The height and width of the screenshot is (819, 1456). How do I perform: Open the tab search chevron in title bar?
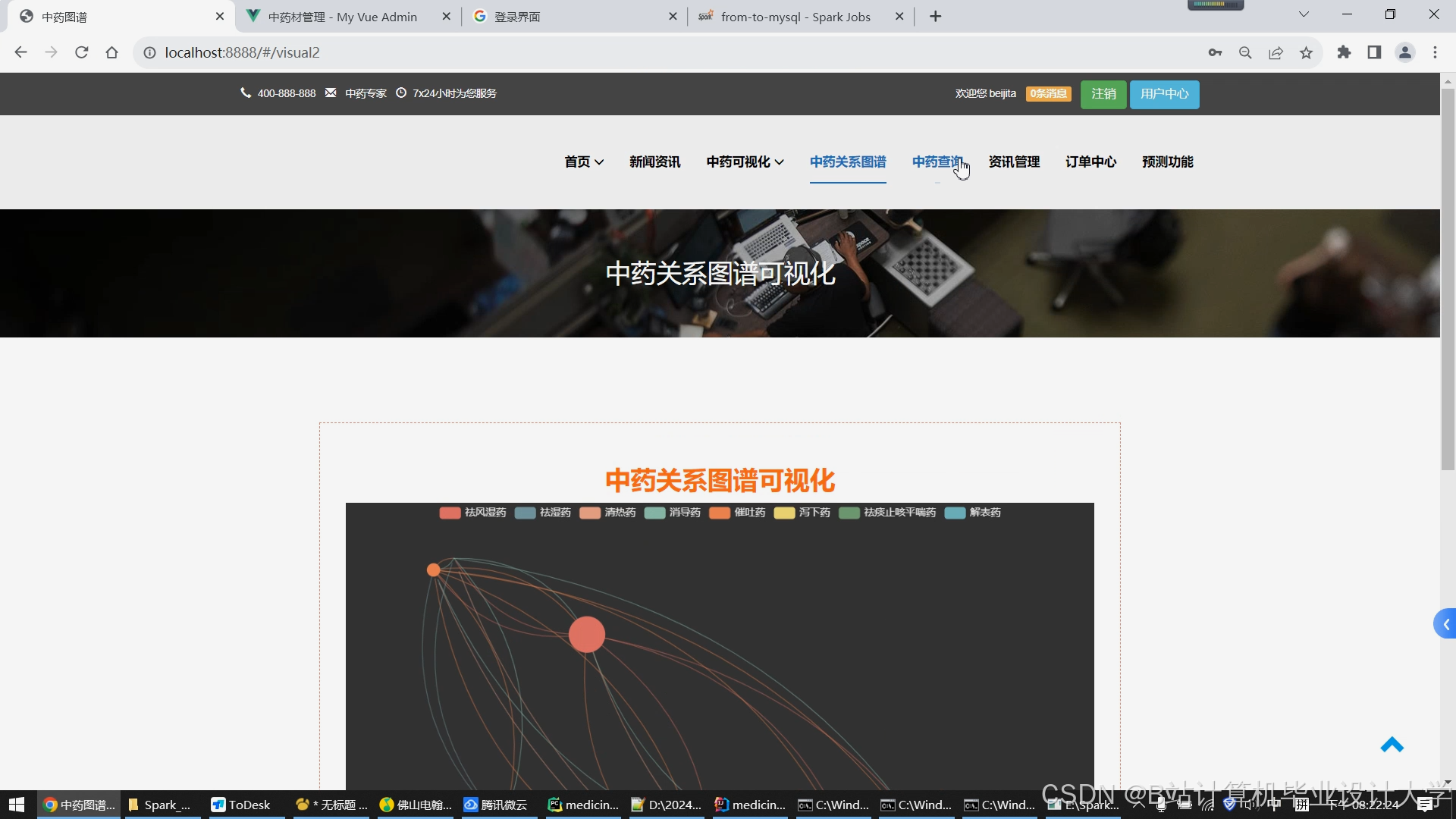pyautogui.click(x=1304, y=14)
